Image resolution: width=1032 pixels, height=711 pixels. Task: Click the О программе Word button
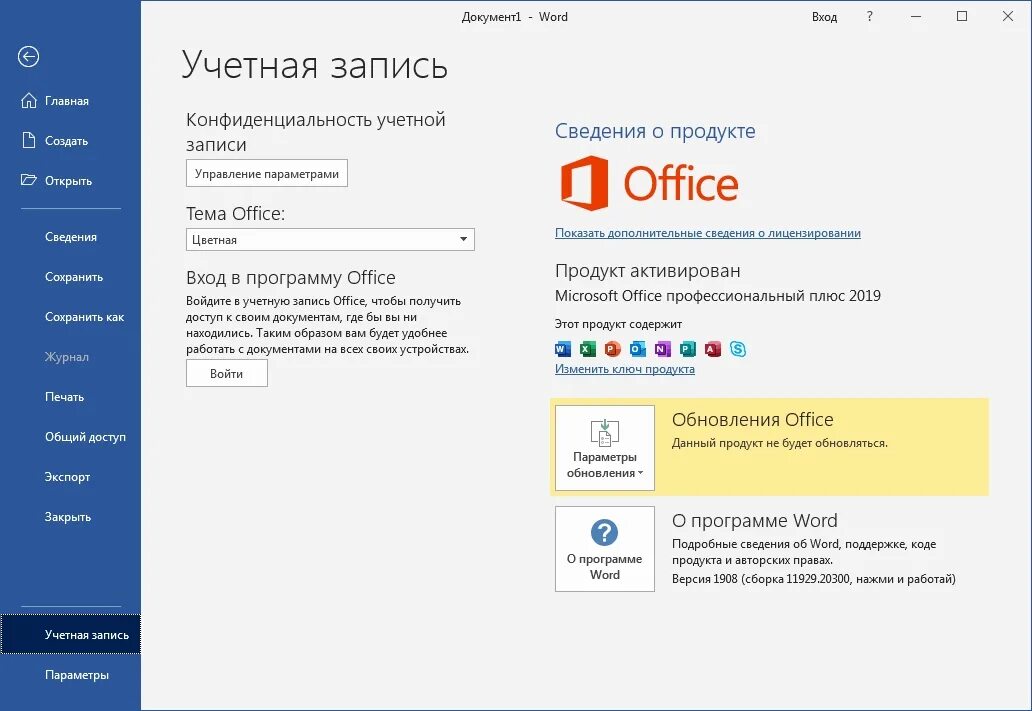605,549
